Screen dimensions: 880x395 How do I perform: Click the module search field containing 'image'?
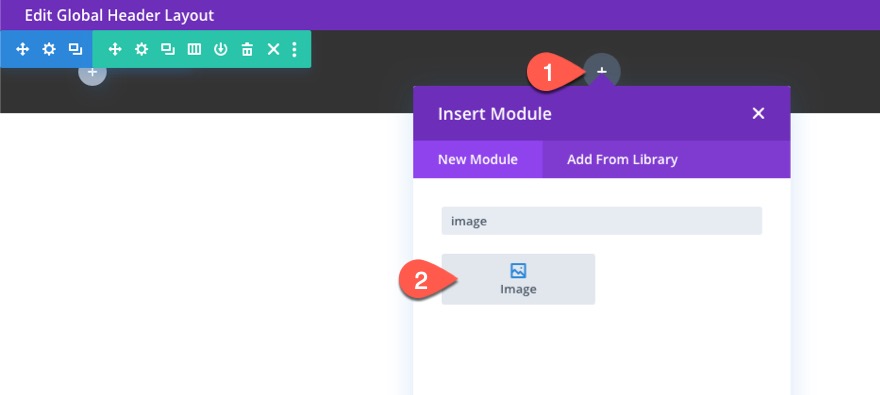click(x=602, y=221)
